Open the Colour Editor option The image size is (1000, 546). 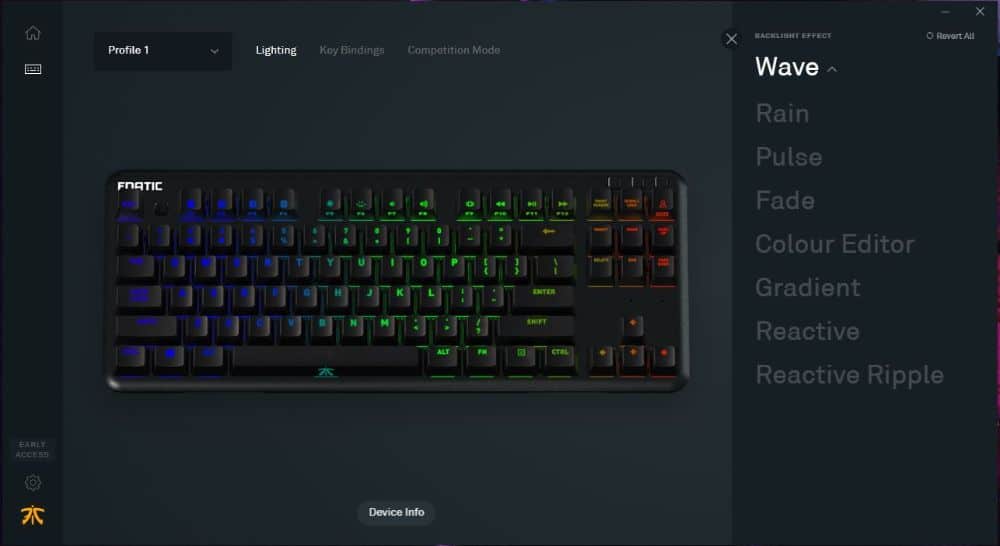pos(835,244)
